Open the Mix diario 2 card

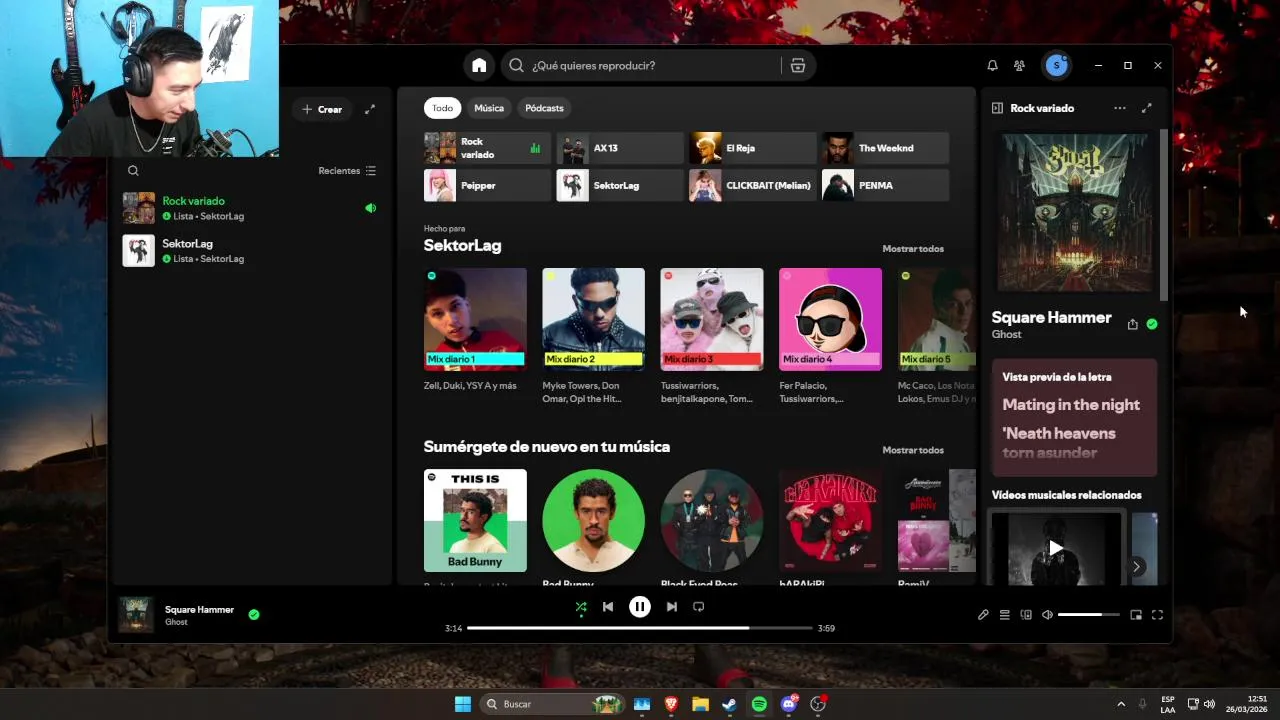(593, 335)
